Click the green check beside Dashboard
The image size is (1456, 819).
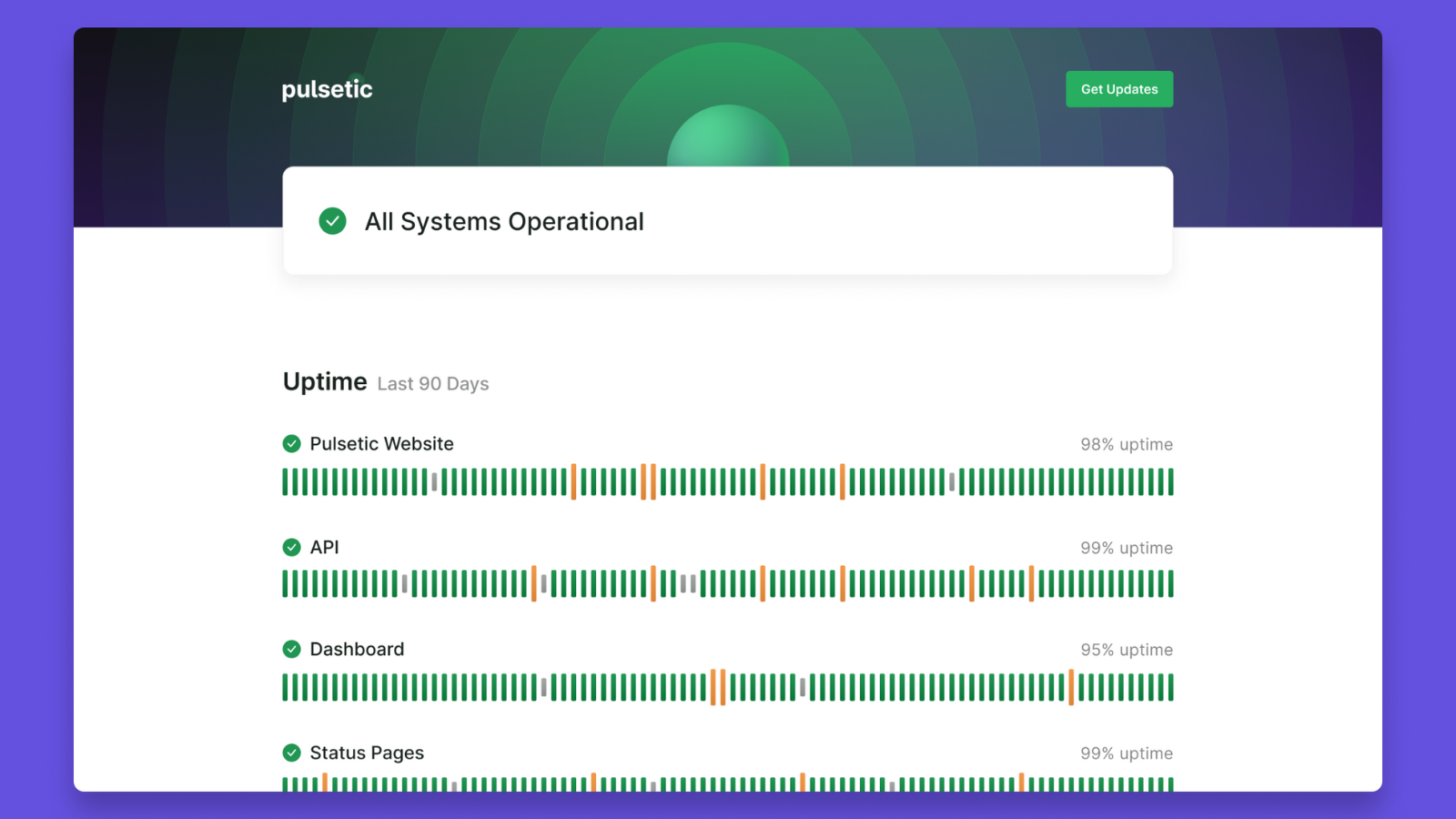tap(291, 649)
